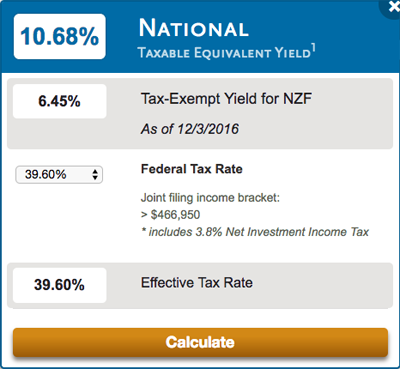This screenshot has height=369, width=400.
Task: Open footnote 1 superscript link
Action: click(x=313, y=48)
